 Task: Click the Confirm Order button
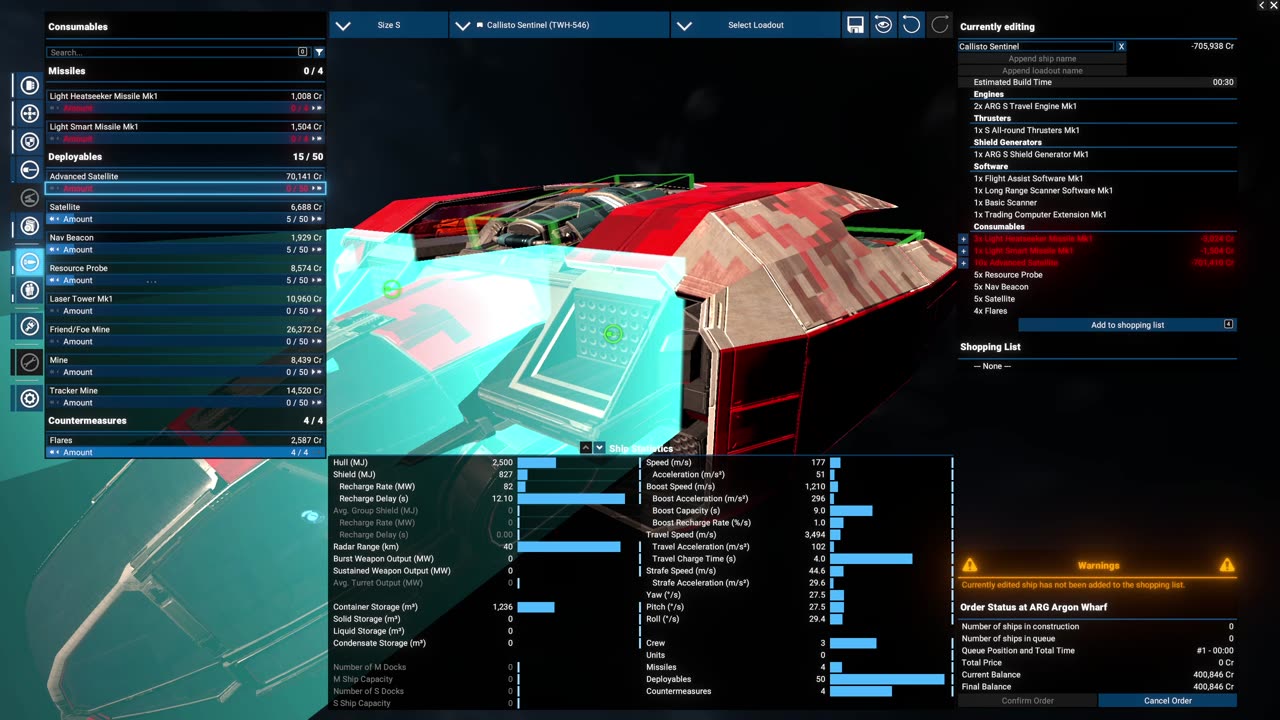1027,701
